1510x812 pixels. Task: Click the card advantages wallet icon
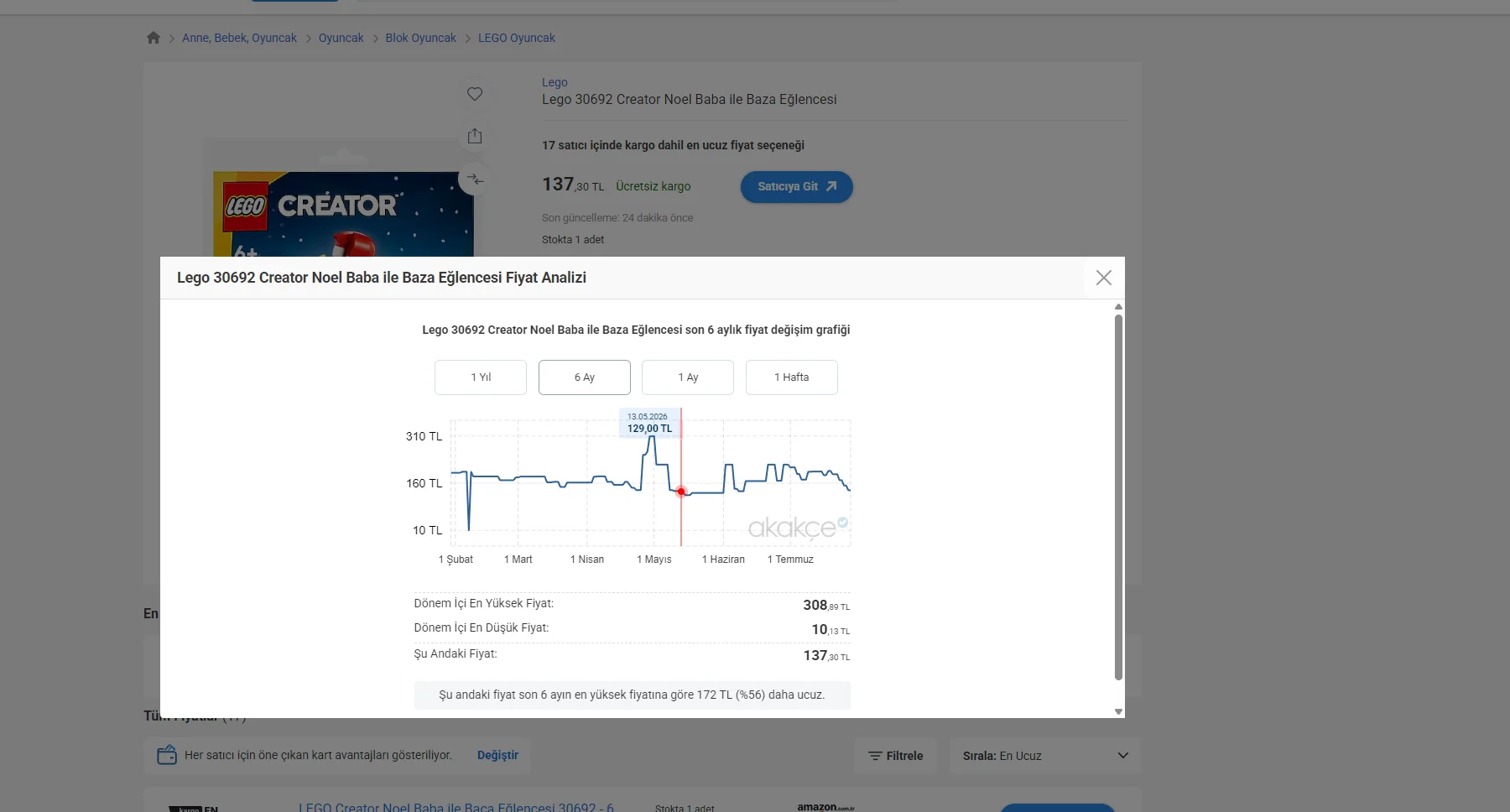167,755
